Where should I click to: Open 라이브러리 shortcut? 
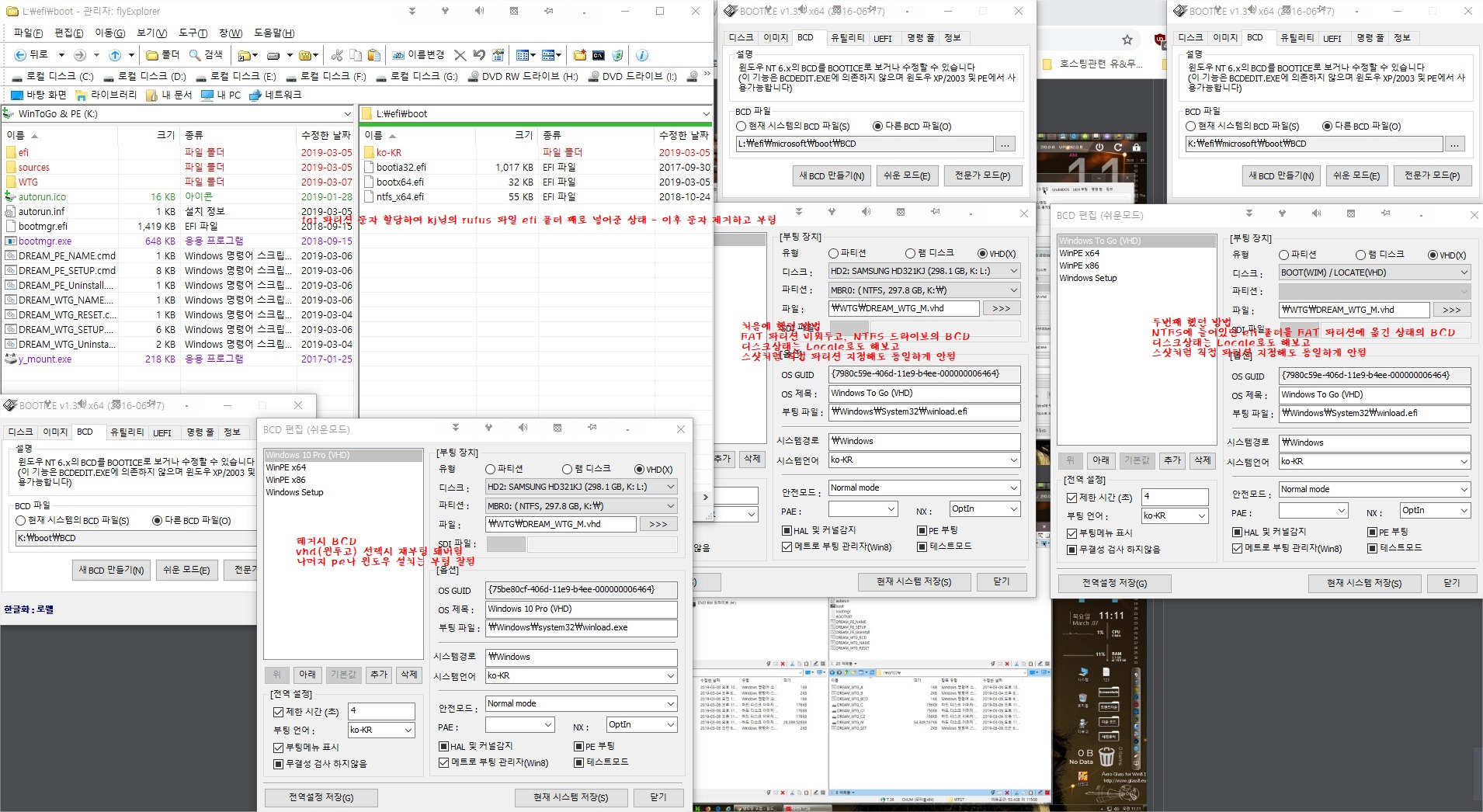pos(106,95)
